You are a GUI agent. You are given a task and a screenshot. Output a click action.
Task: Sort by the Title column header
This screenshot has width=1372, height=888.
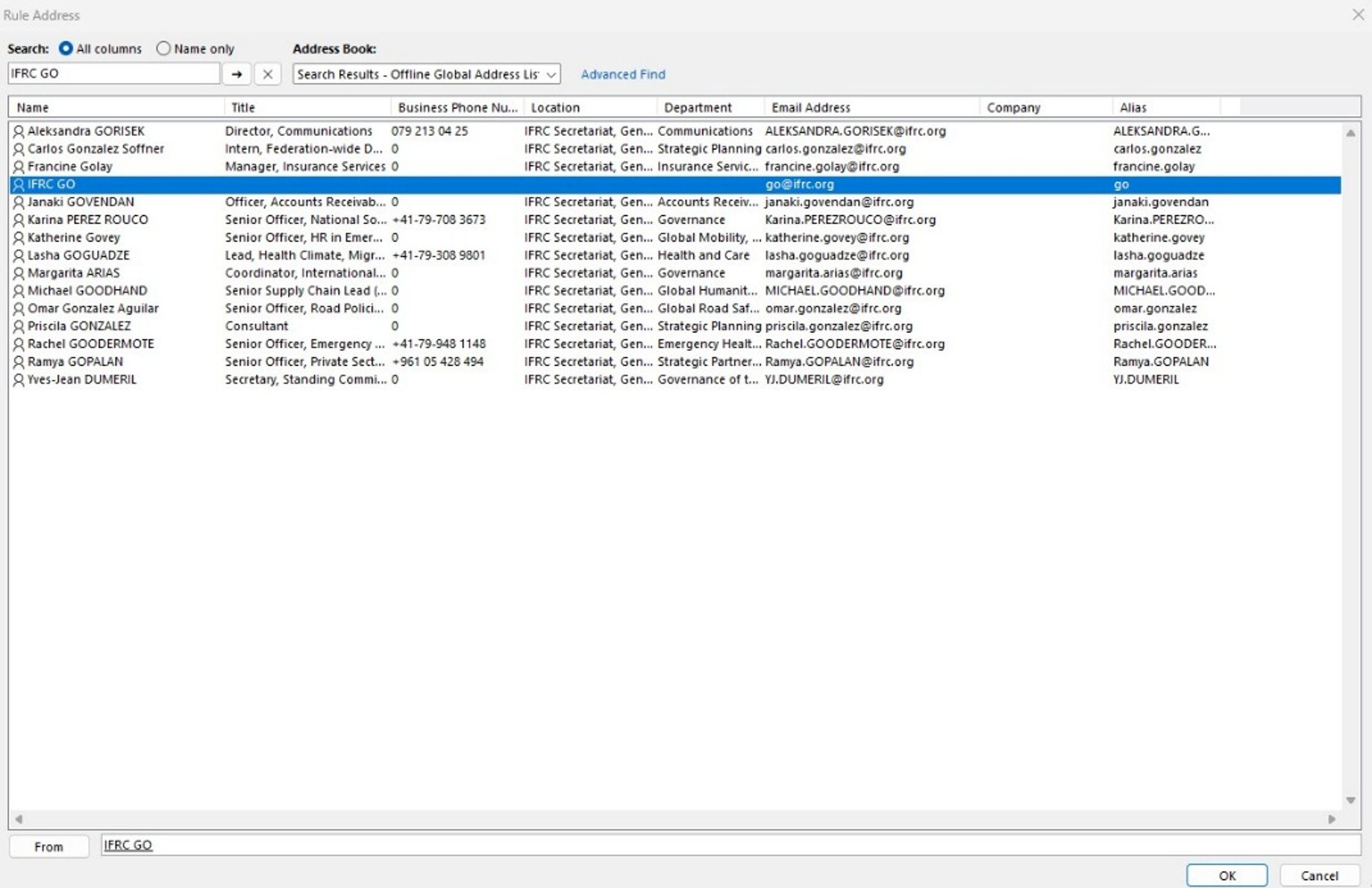(x=308, y=108)
